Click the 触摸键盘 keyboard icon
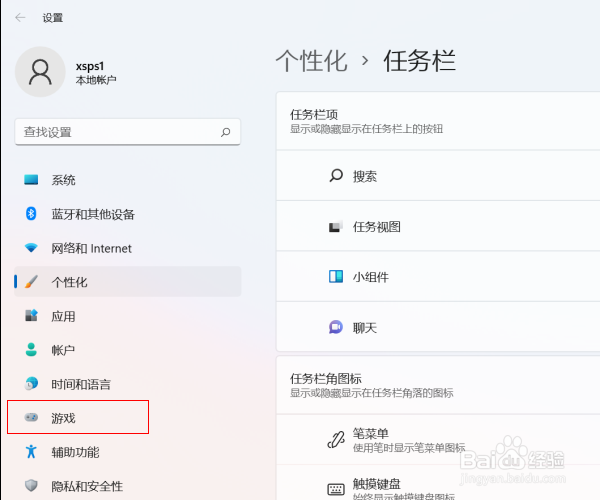The height and width of the screenshot is (500, 600). 336,489
